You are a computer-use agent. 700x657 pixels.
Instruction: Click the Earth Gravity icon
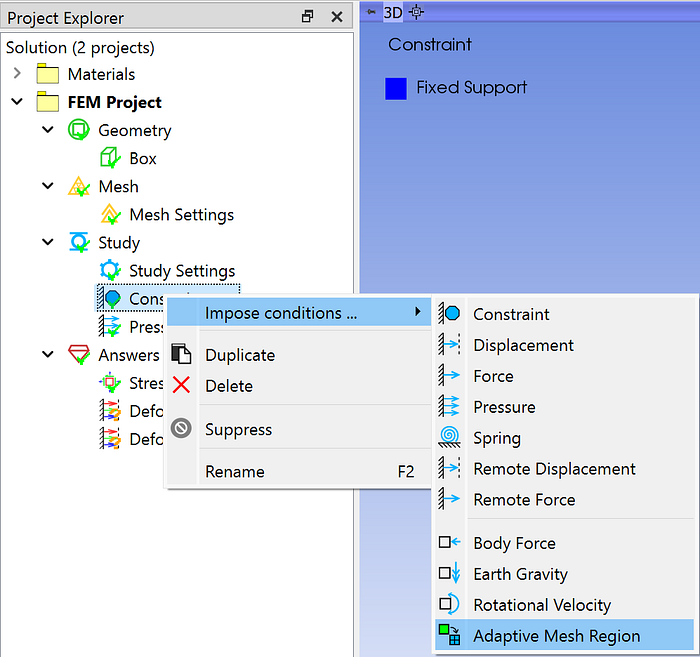pyautogui.click(x=450, y=573)
